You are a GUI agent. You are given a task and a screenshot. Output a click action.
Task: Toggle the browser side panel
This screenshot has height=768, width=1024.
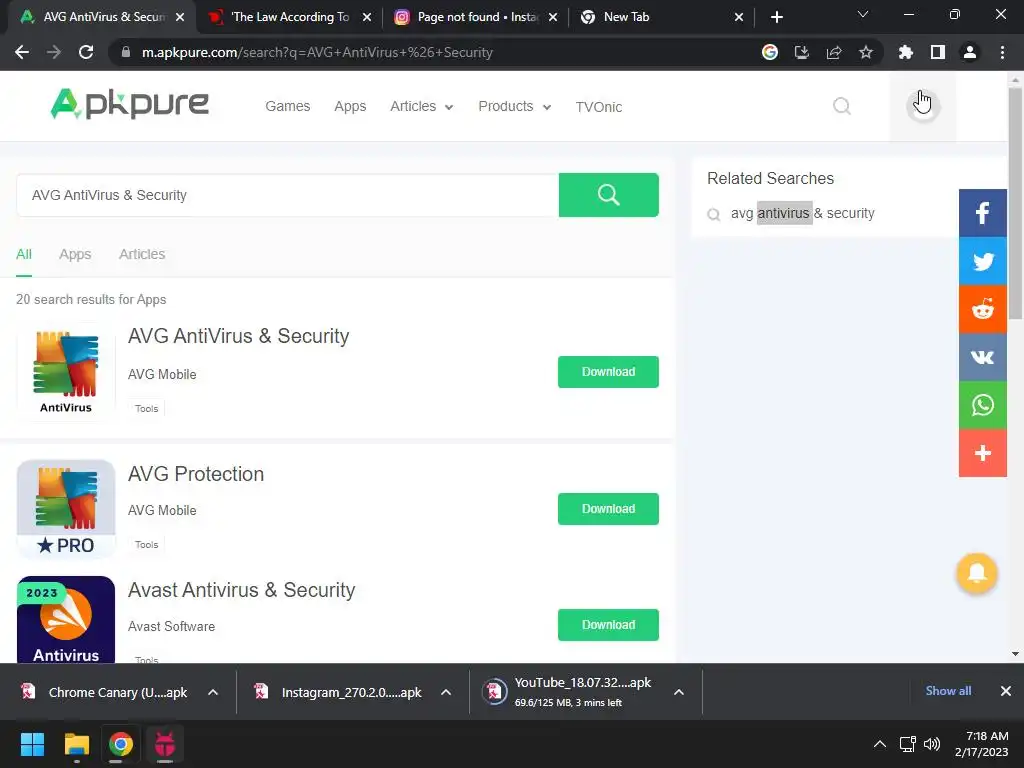pyautogui.click(x=938, y=52)
